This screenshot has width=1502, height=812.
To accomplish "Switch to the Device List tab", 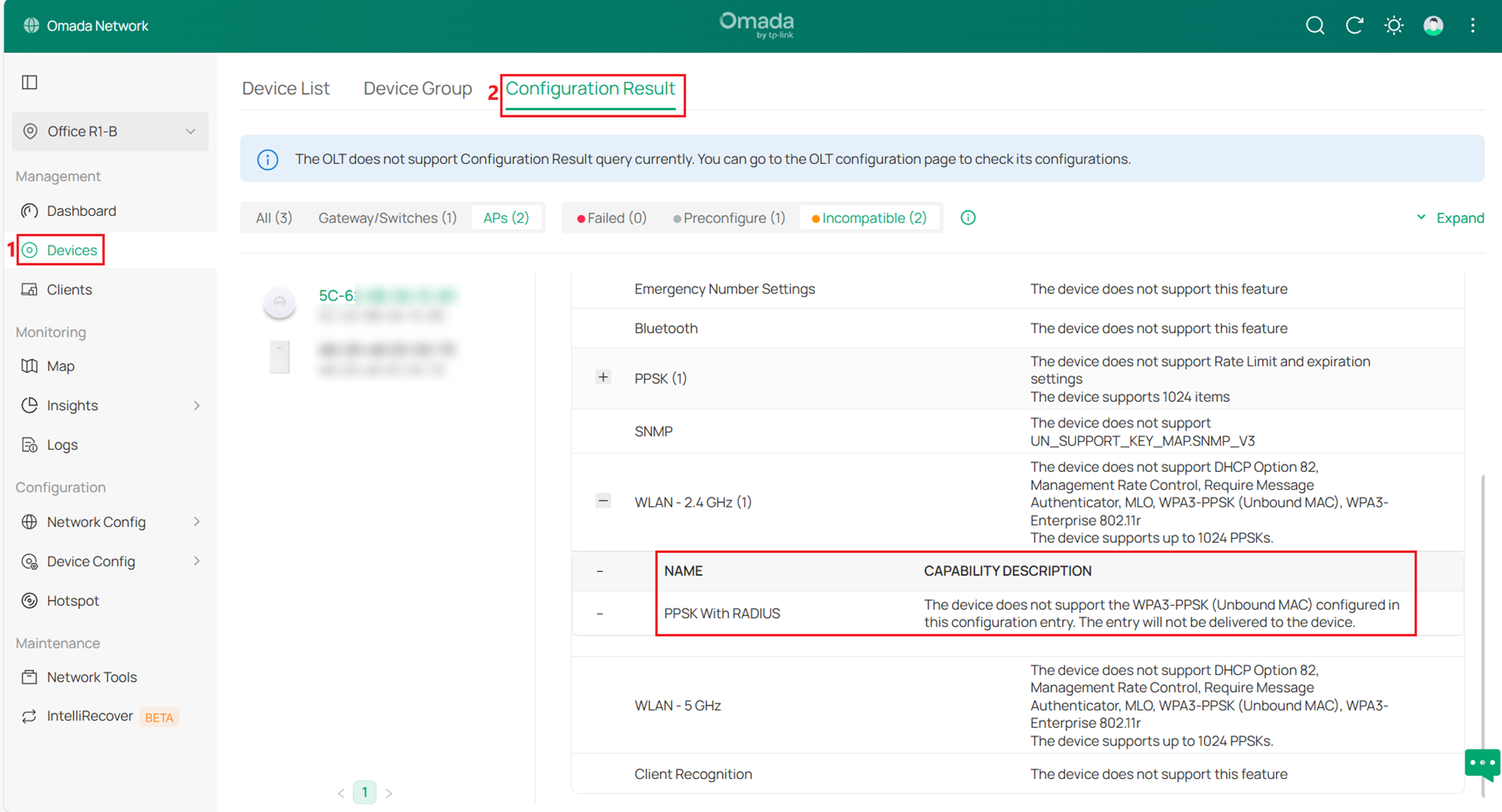I will pos(285,88).
